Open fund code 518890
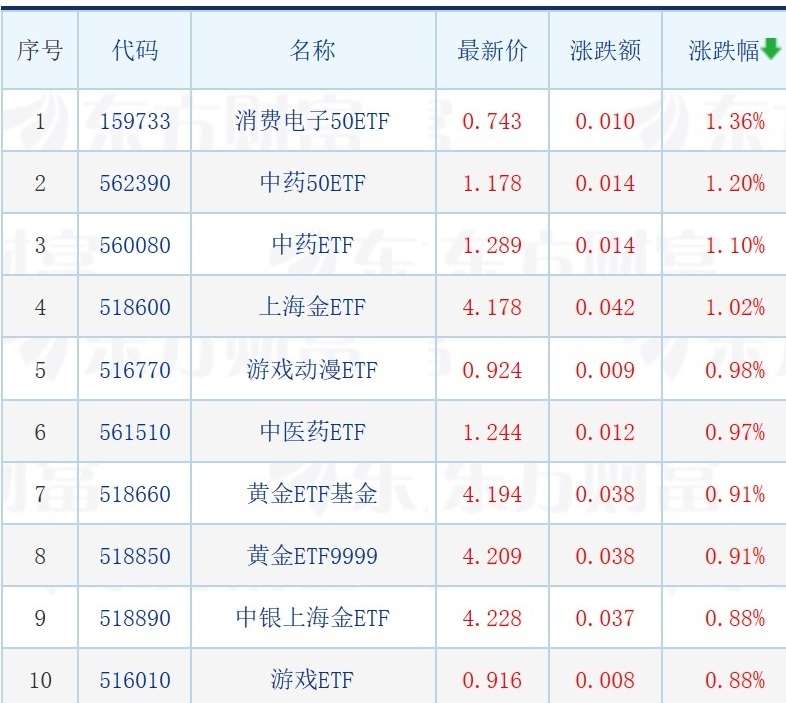Screen dimensions: 786x703 pyautogui.click(x=135, y=618)
